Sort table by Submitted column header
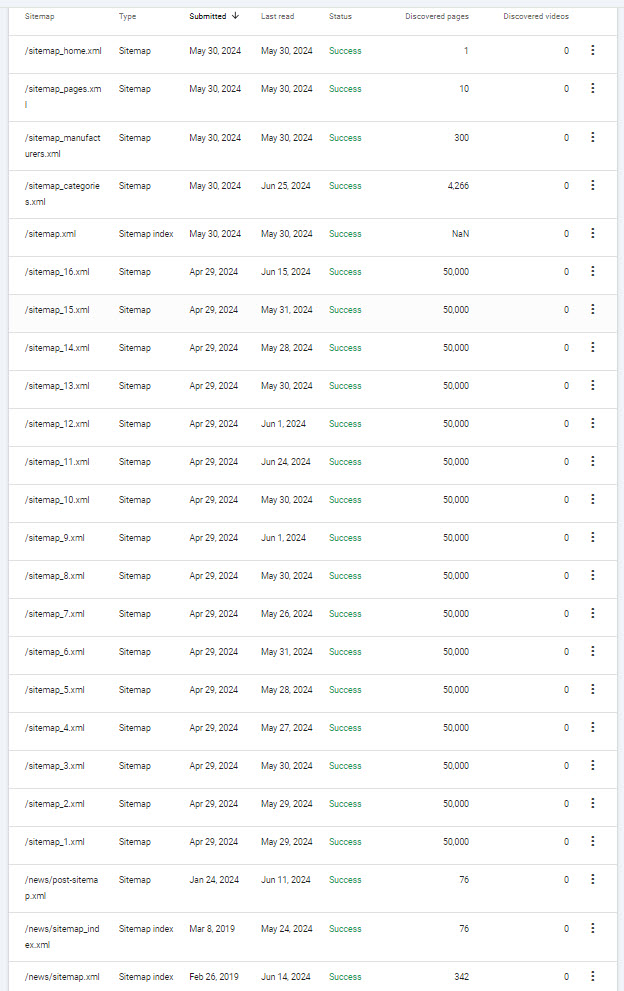 [x=207, y=16]
